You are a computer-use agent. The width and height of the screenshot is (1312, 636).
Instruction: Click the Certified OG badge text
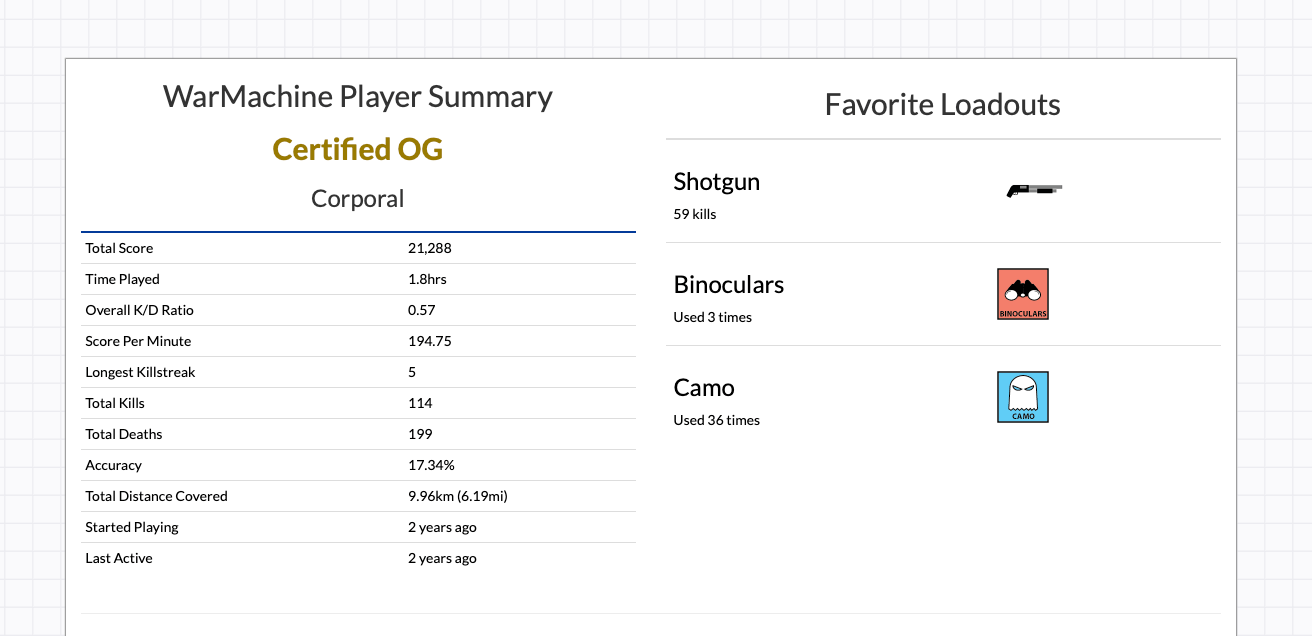pos(358,149)
